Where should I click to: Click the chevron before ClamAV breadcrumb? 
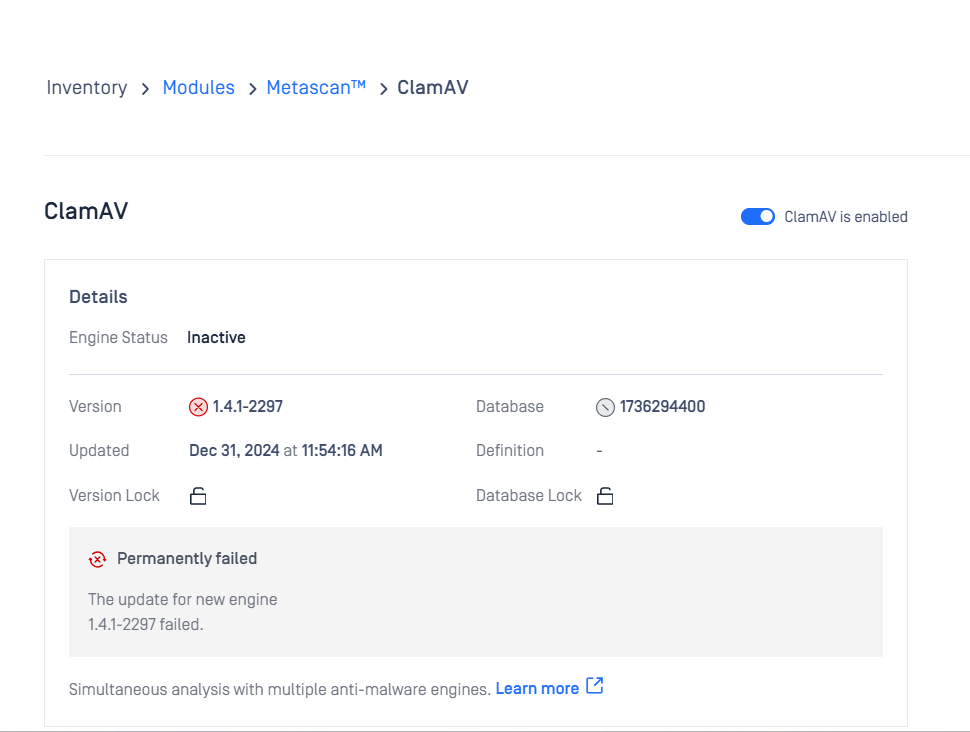384,89
